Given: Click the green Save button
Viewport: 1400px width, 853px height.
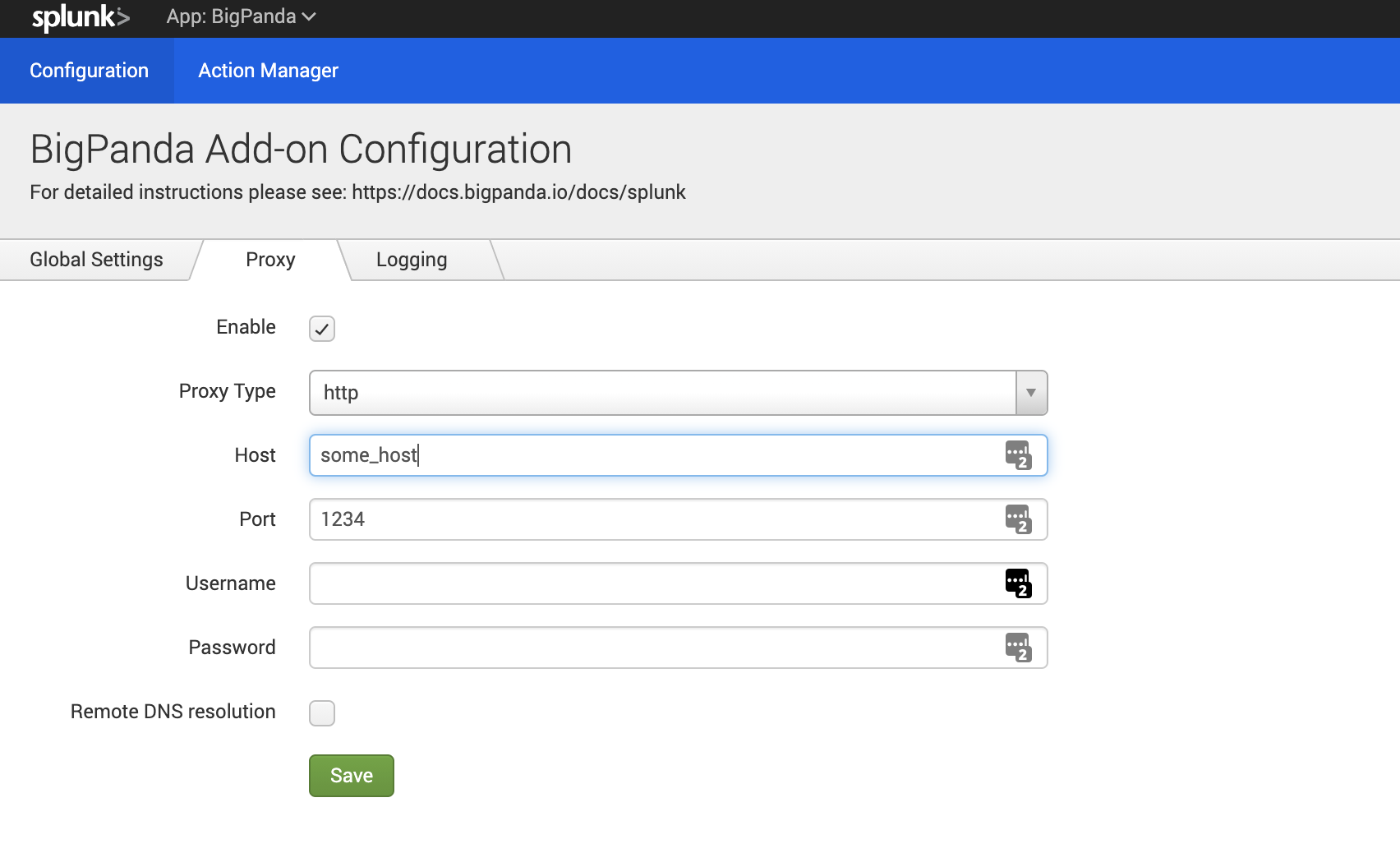Looking at the screenshot, I should (352, 776).
